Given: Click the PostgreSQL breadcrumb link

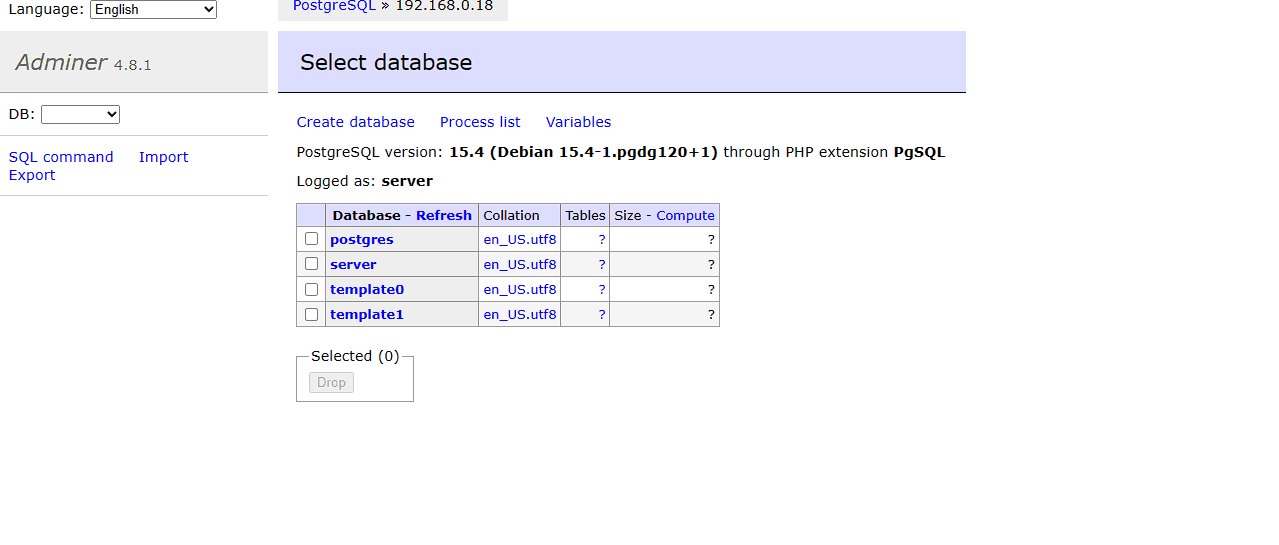Looking at the screenshot, I should click(334, 6).
